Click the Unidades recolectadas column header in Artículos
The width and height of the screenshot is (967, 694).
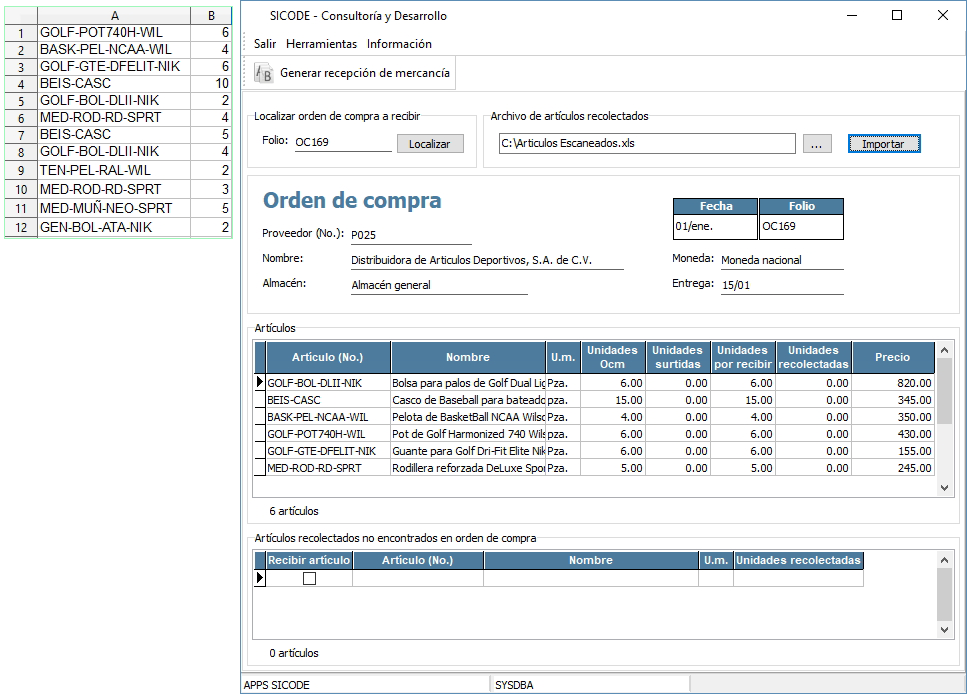(813, 357)
